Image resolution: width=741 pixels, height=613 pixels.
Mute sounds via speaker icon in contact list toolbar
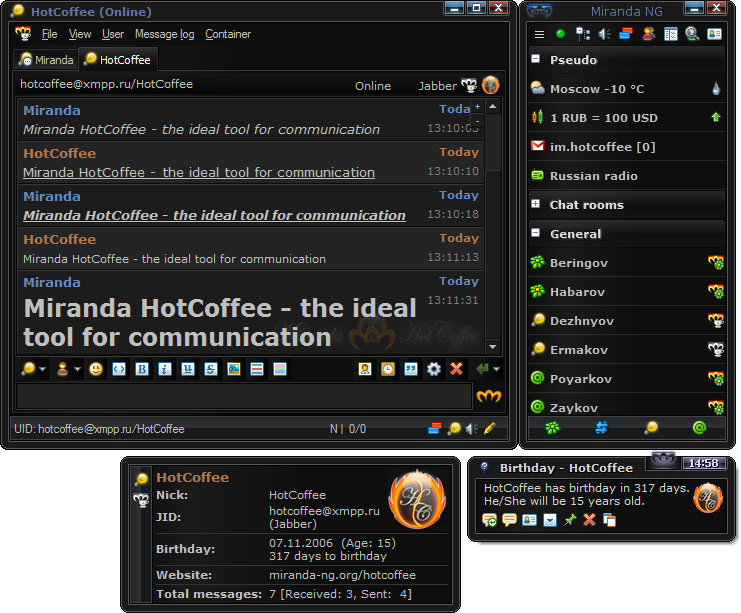click(x=604, y=34)
